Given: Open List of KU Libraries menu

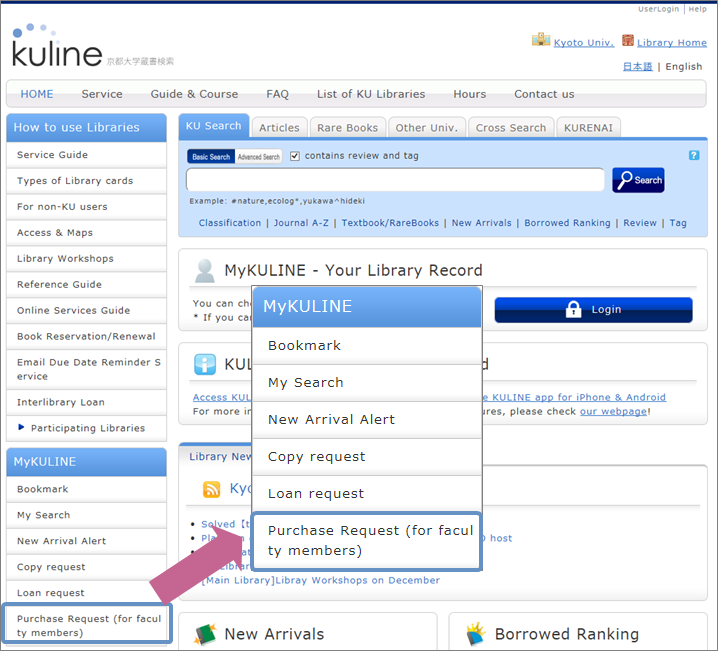Looking at the screenshot, I should click(371, 94).
